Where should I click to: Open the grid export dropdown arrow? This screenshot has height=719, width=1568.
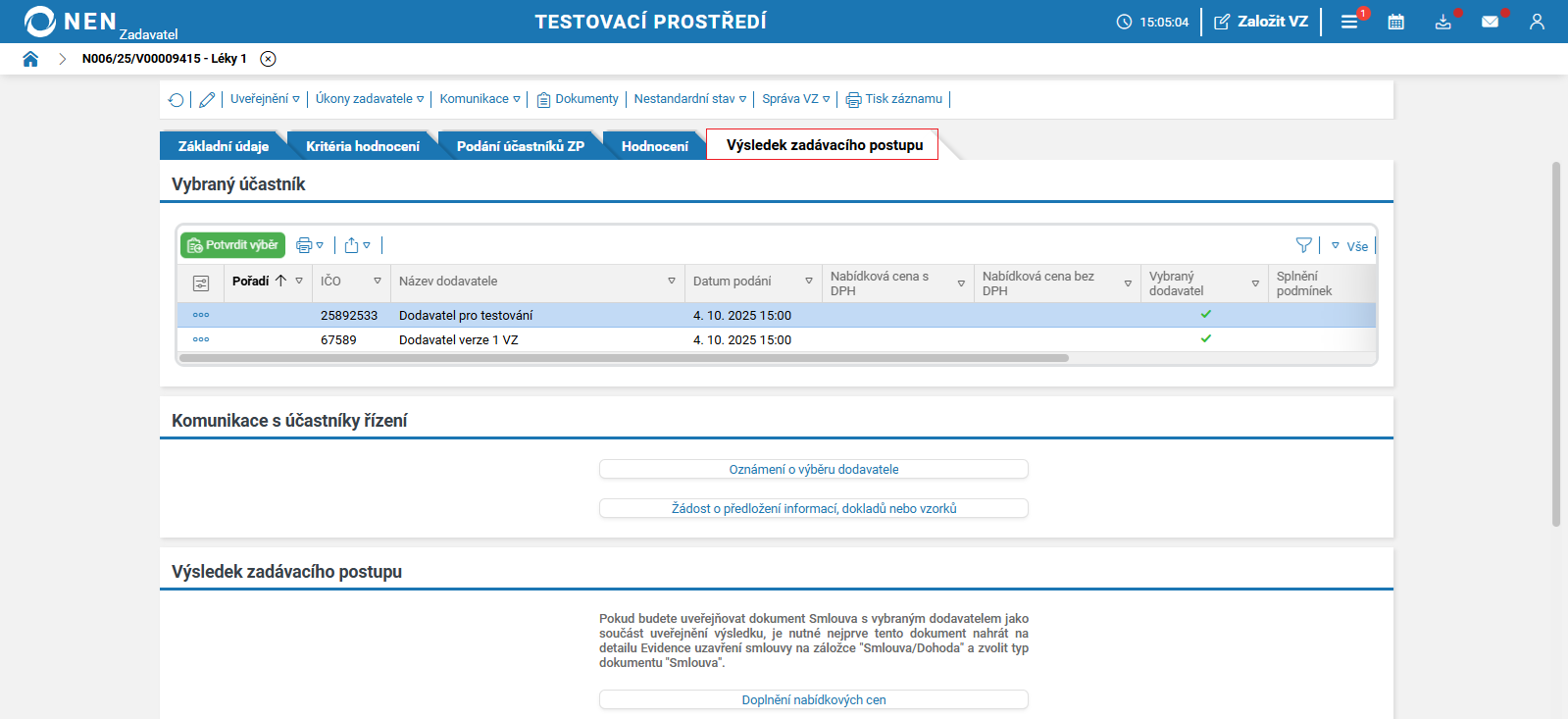click(x=367, y=245)
